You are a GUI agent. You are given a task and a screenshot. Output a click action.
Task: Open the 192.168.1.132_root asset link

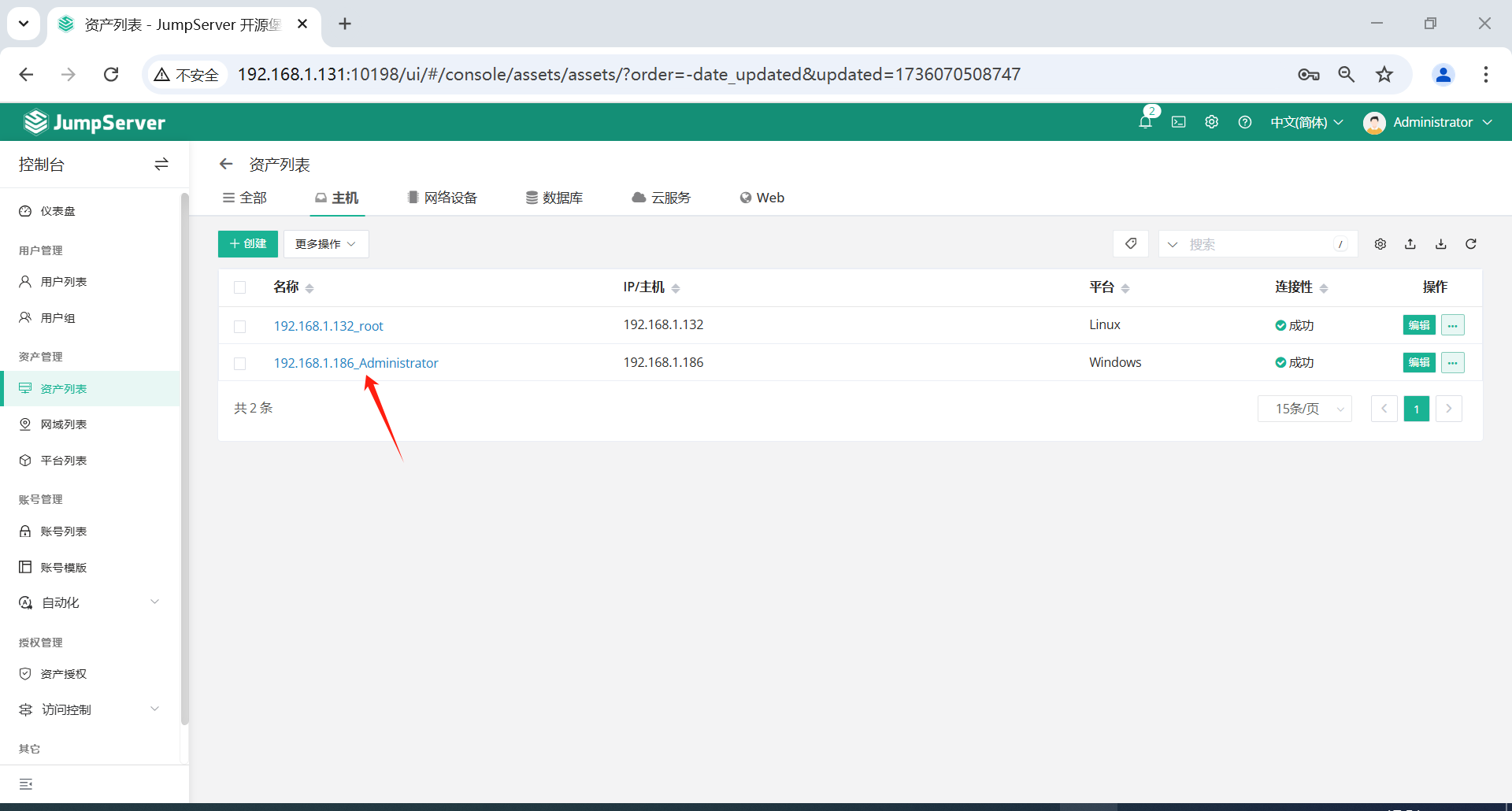pos(328,326)
